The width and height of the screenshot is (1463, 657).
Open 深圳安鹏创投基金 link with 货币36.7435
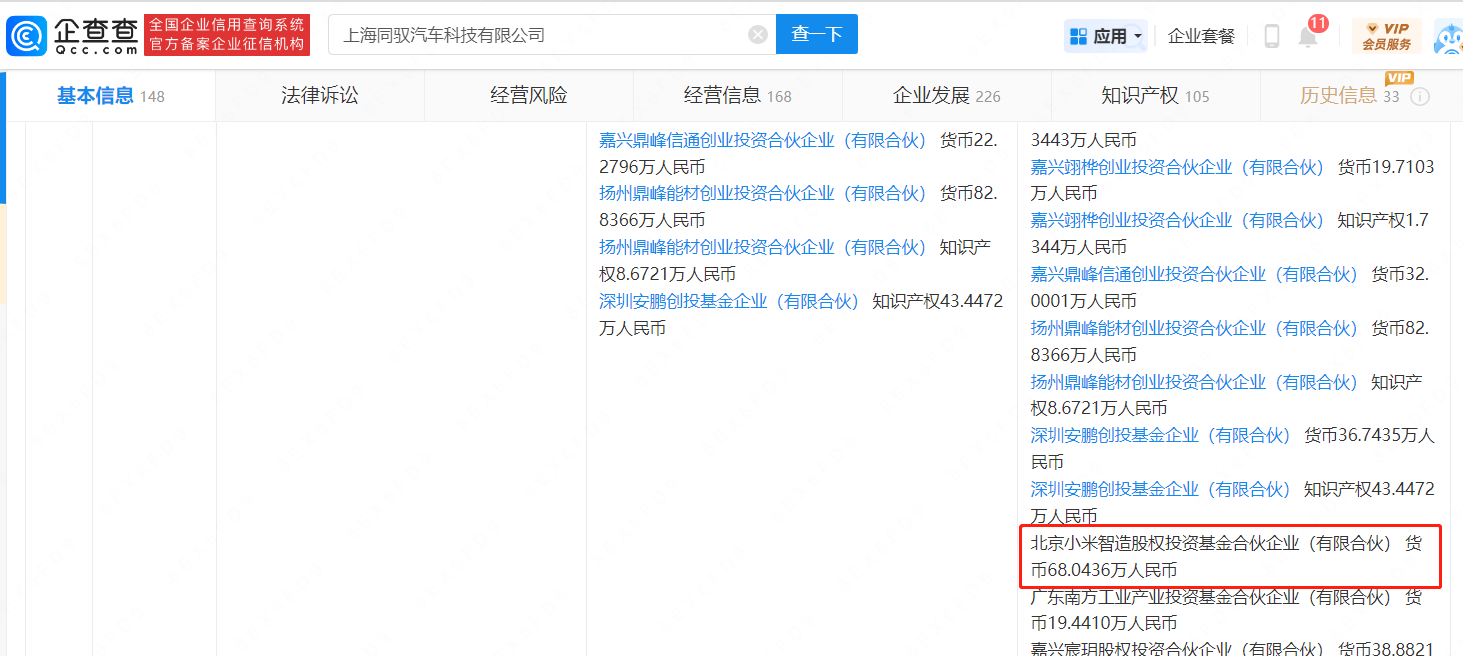coord(1161,435)
